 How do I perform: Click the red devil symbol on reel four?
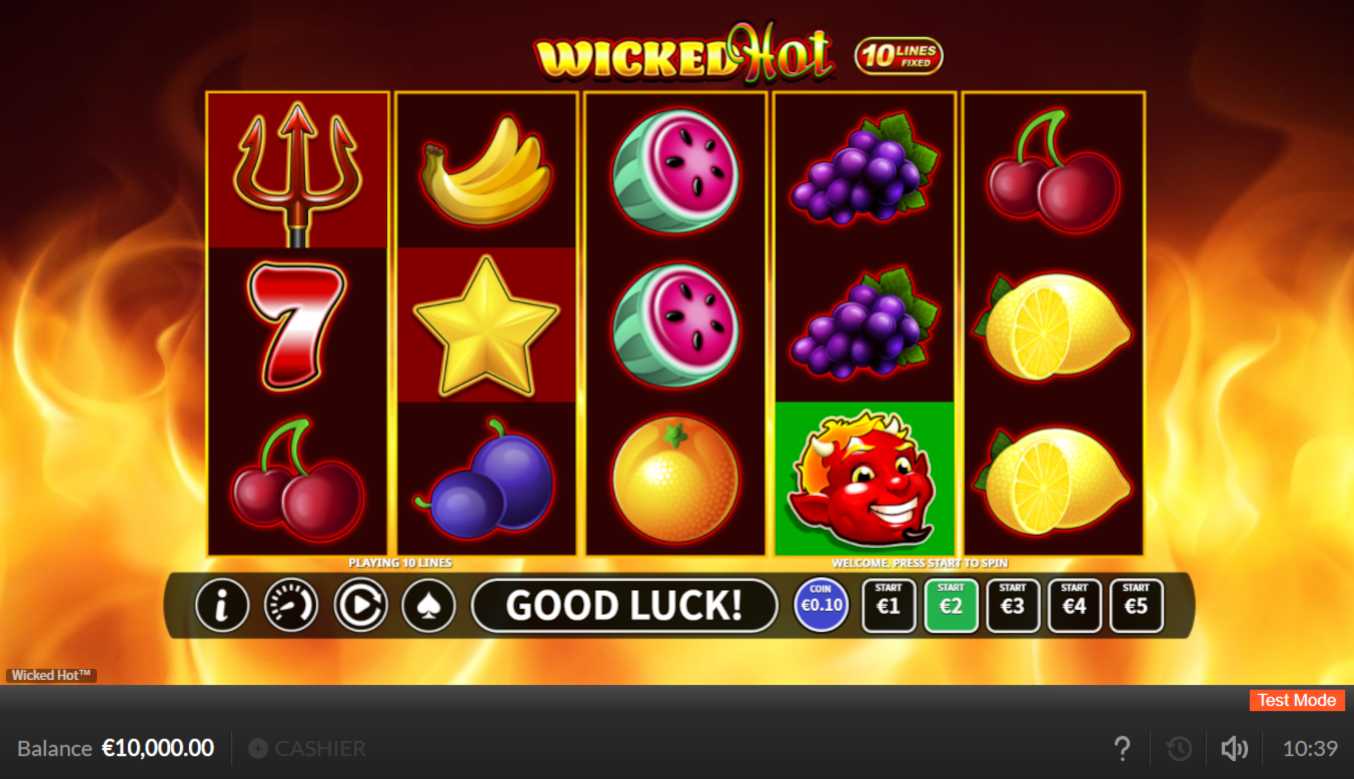864,478
